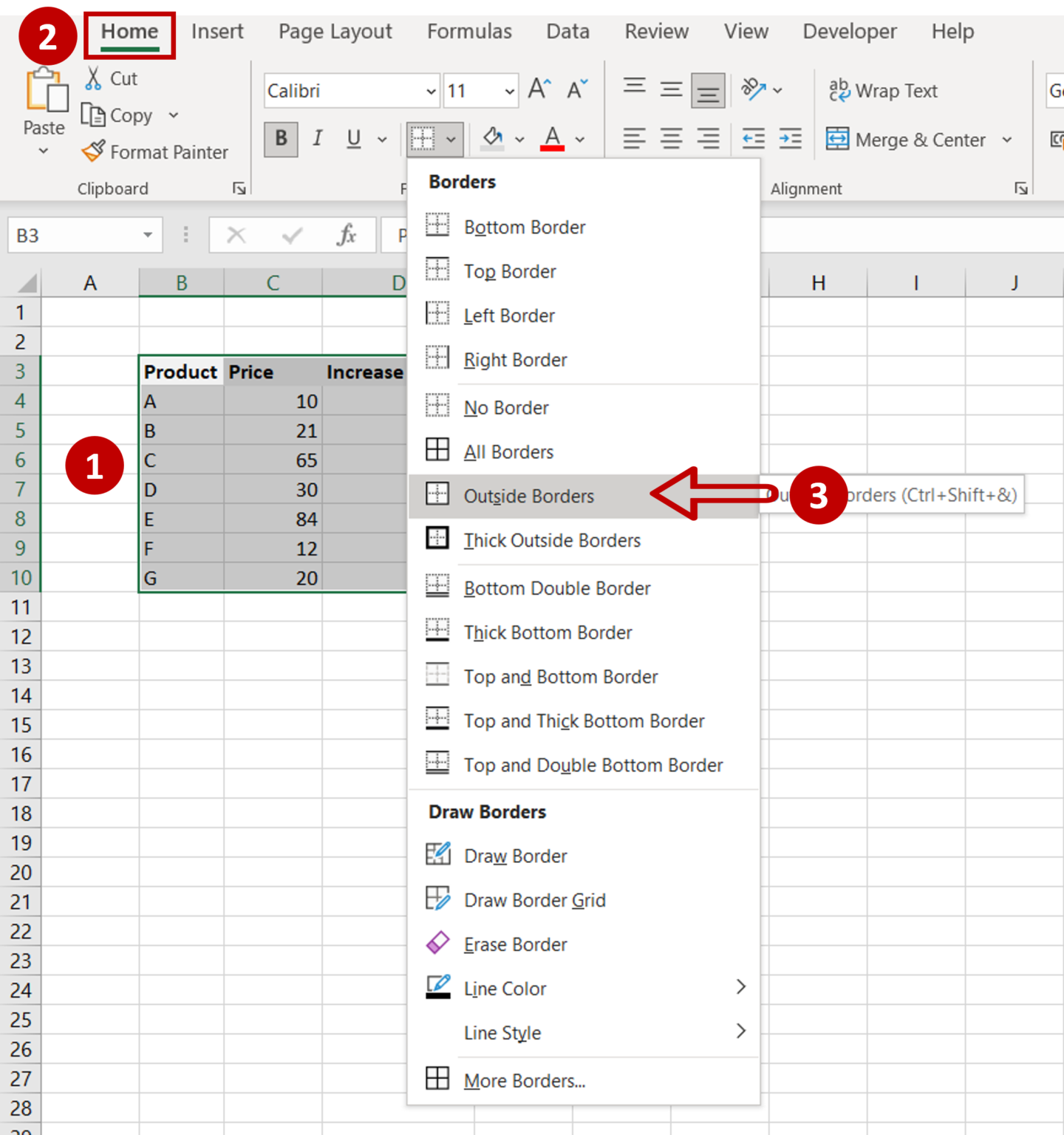Viewport: 1064px width, 1135px height.
Task: Expand Copy options arrow
Action: click(x=173, y=115)
